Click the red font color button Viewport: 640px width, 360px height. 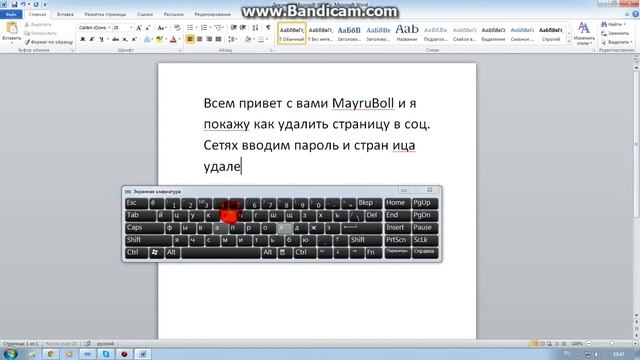tap(173, 39)
